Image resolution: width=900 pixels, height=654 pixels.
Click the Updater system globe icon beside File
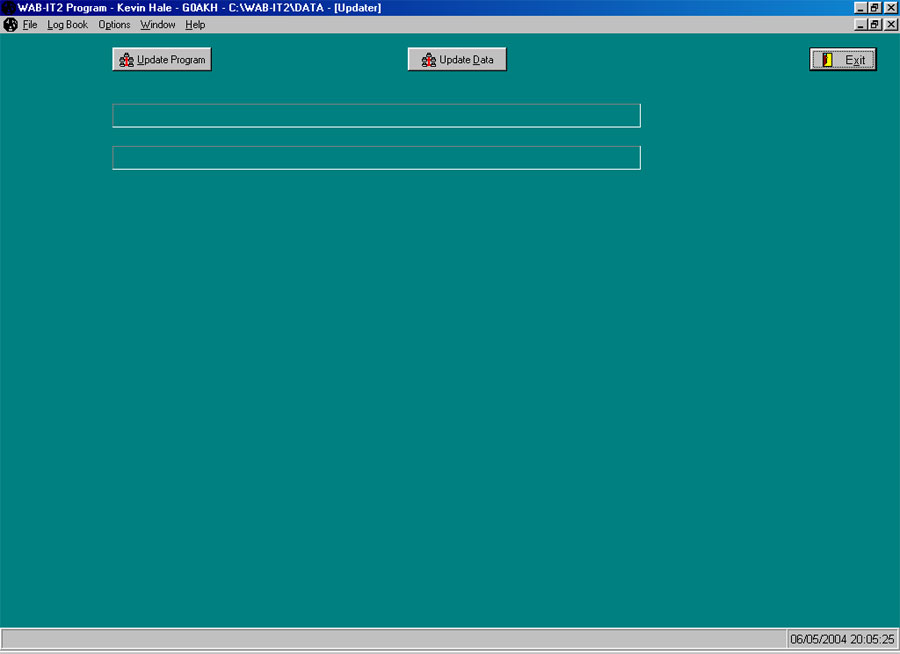pos(8,24)
